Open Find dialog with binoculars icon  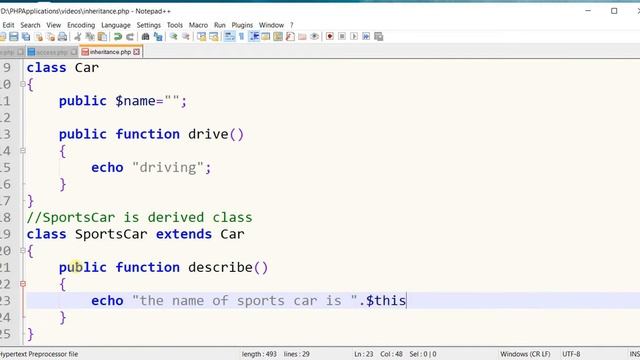tap(145, 37)
